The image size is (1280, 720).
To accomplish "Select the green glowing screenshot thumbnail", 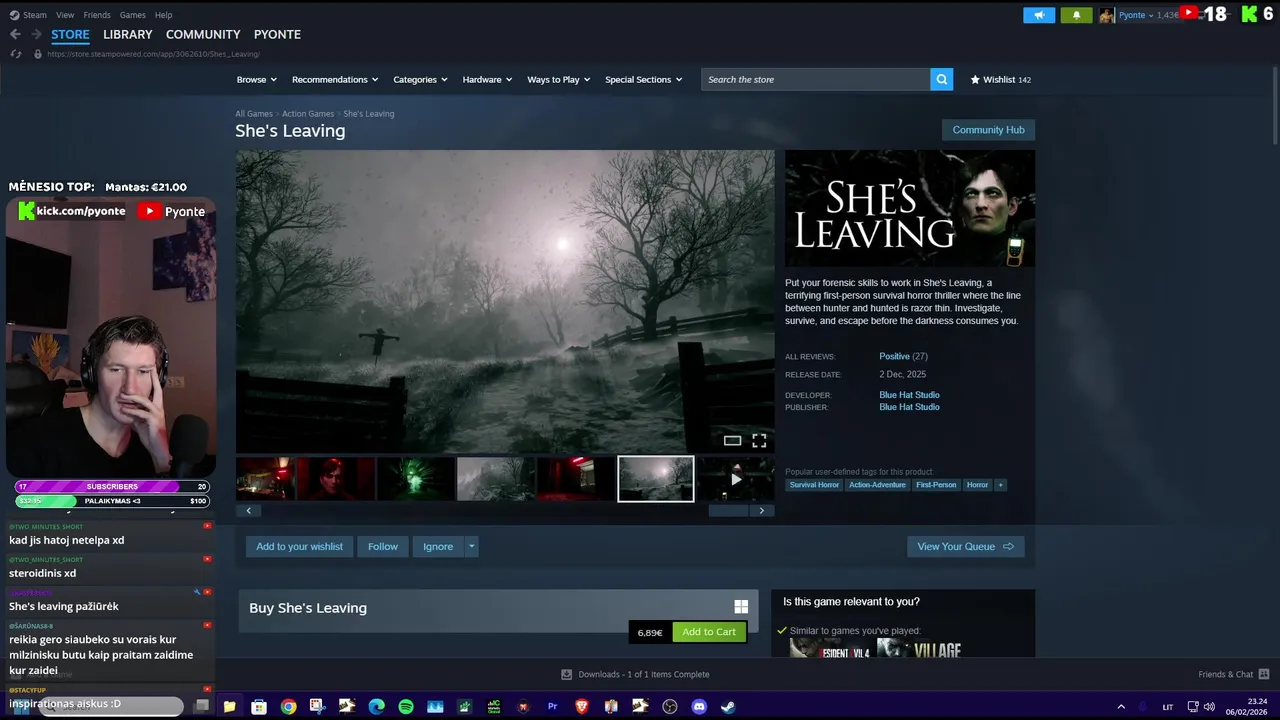I will [415, 479].
